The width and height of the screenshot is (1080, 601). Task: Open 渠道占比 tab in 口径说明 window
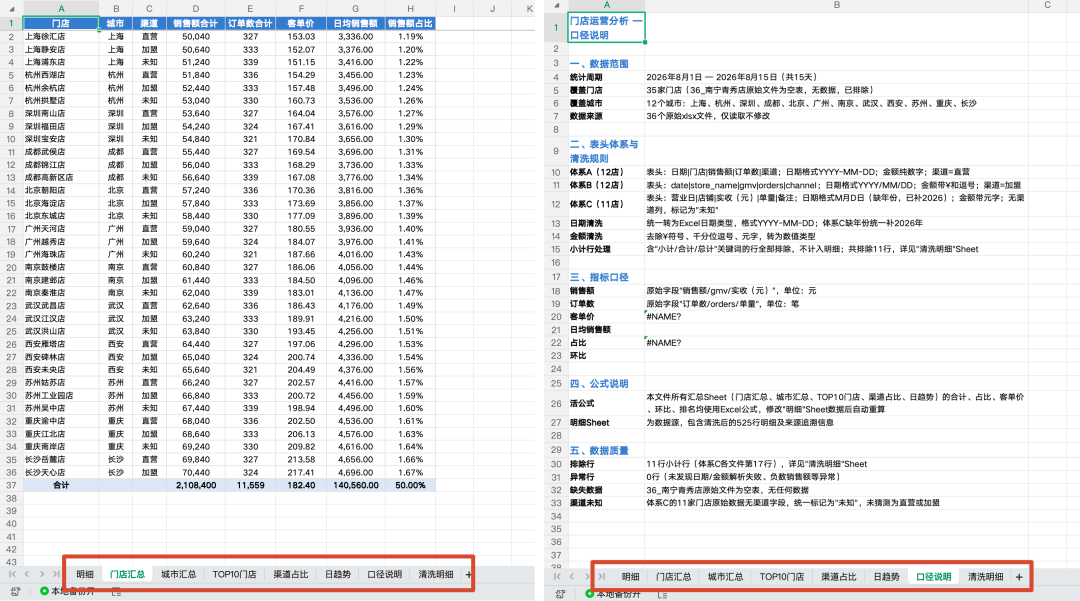click(x=839, y=577)
